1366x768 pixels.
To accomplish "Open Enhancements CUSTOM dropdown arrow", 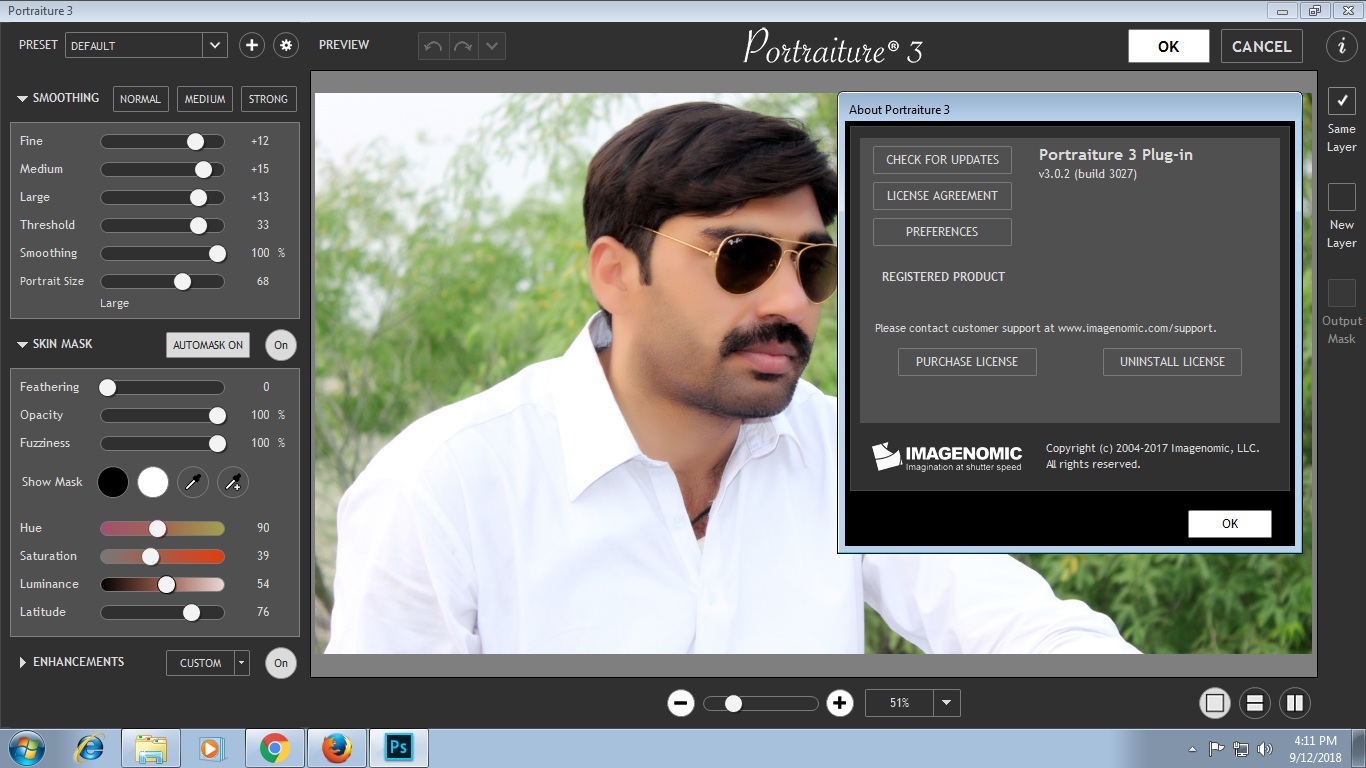I will 241,663.
